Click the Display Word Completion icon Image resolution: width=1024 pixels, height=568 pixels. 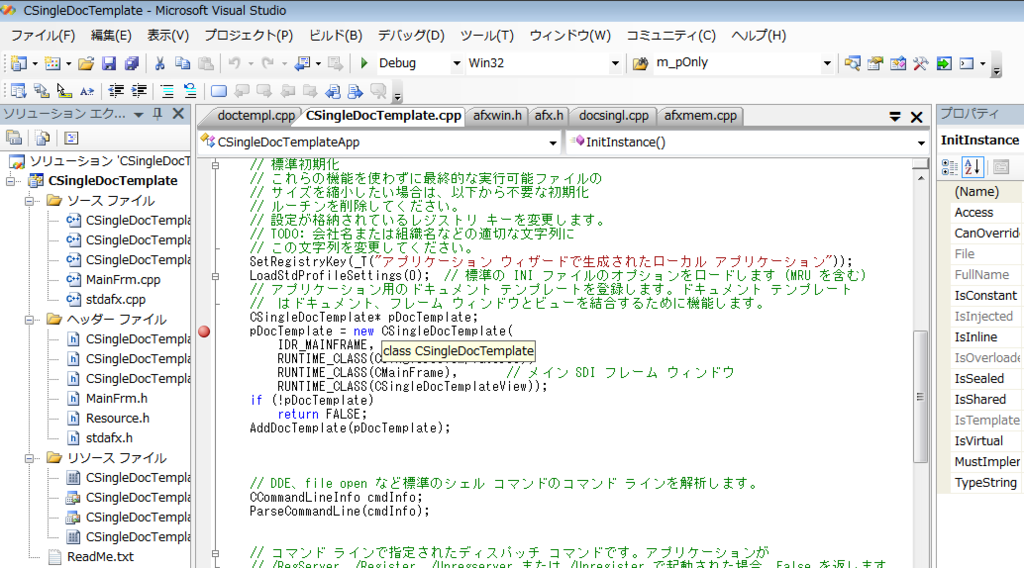[x=87, y=91]
